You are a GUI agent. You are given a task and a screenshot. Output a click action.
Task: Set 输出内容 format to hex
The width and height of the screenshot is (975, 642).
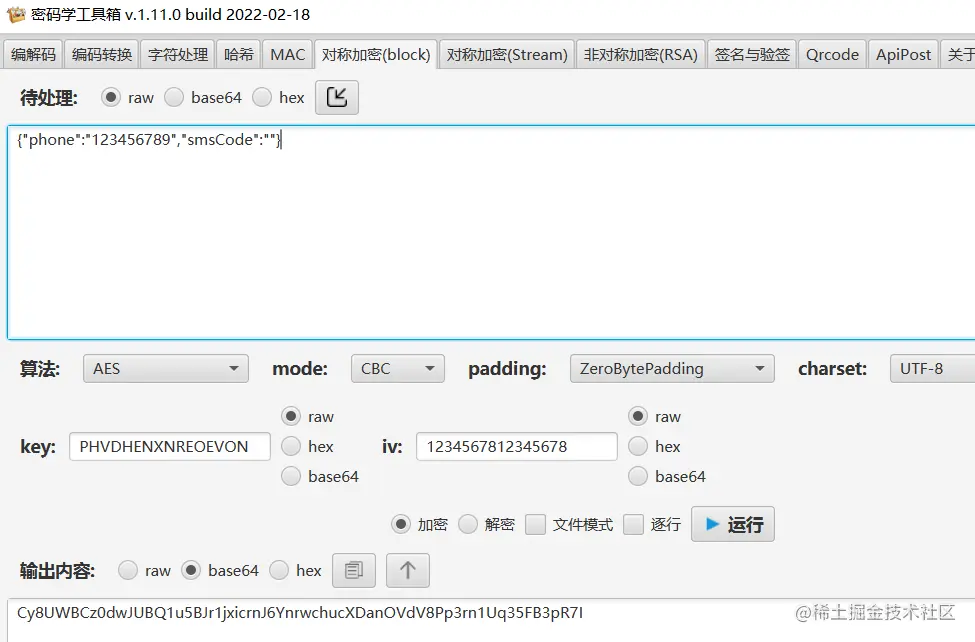(279, 570)
